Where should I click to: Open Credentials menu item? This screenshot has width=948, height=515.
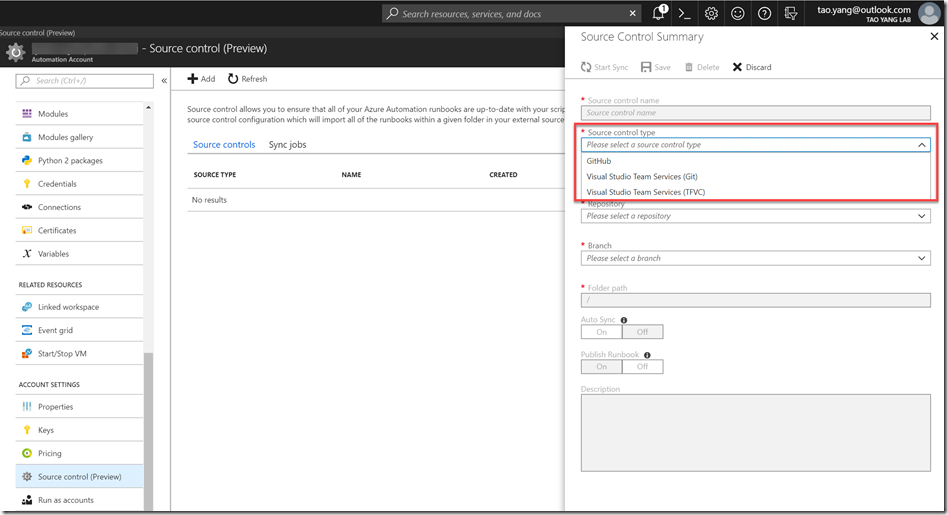(79, 184)
